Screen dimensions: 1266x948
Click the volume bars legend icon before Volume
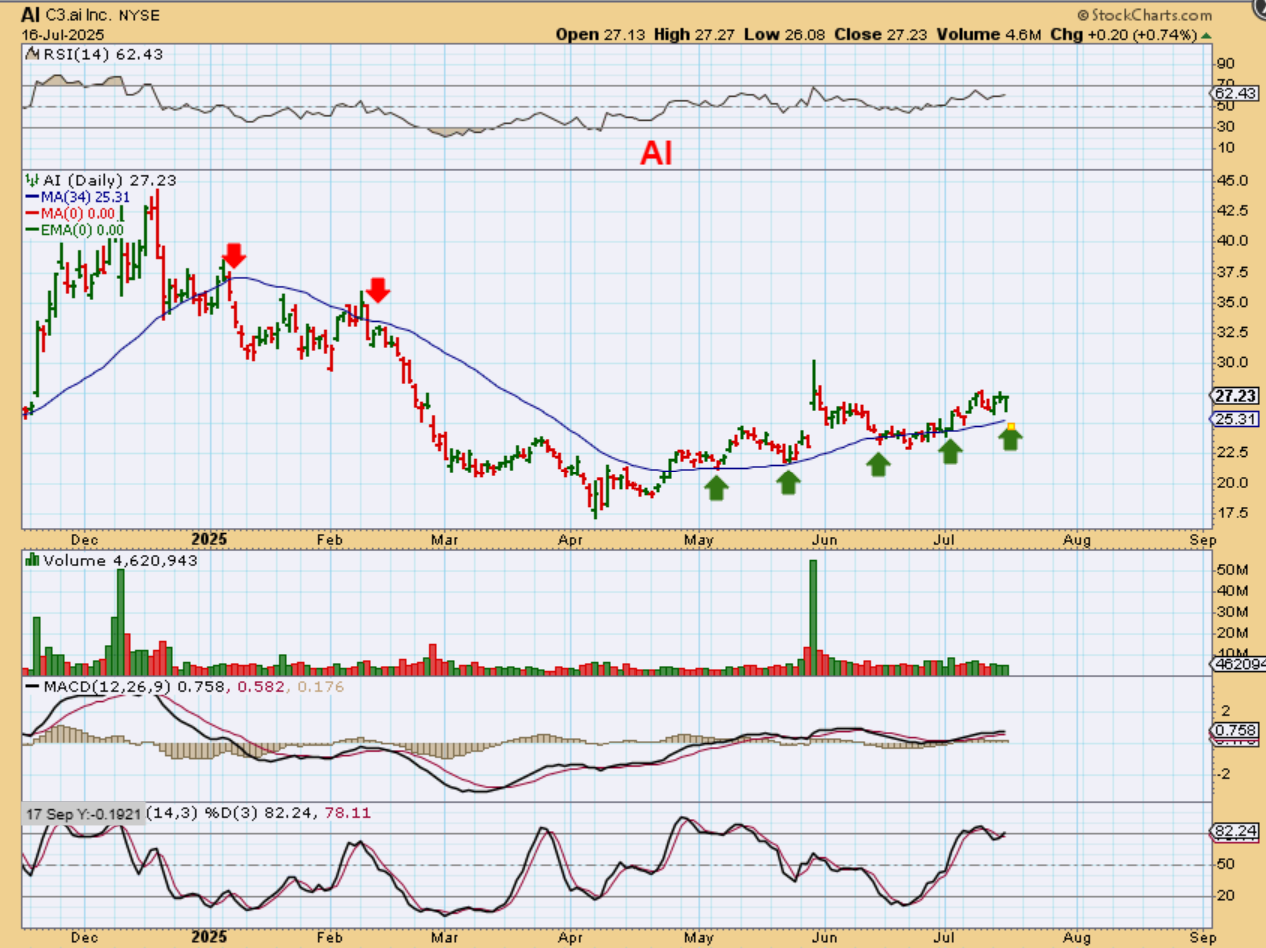coord(33,561)
